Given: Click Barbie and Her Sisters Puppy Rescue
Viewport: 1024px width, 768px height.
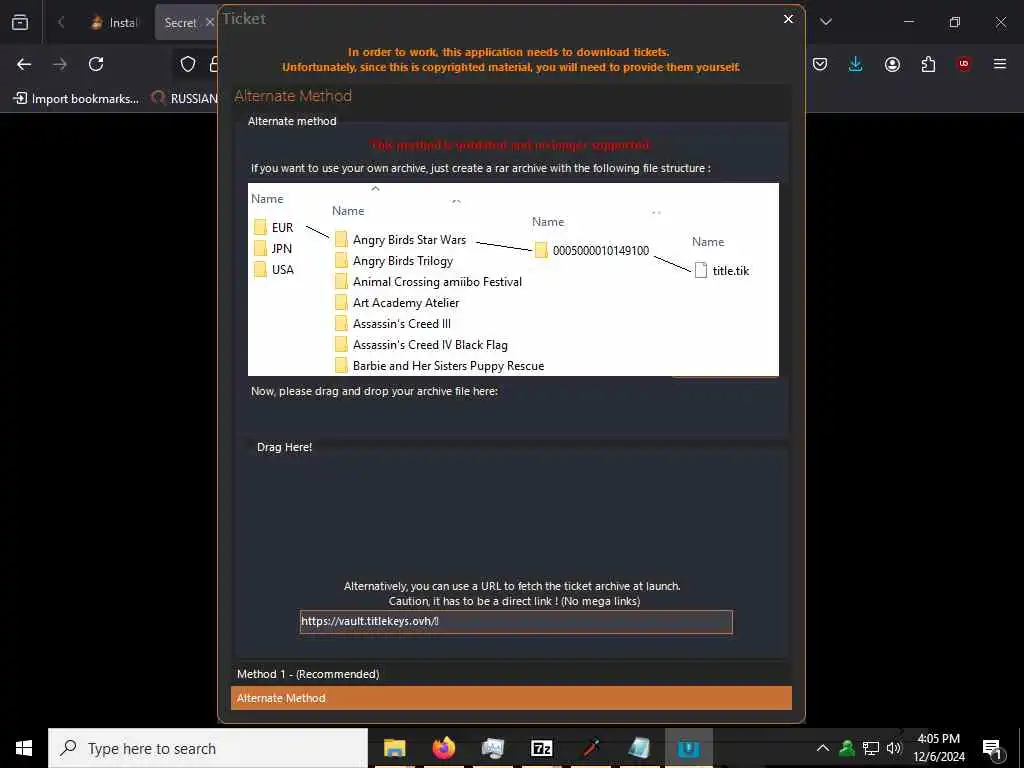Looking at the screenshot, I should [440, 366].
